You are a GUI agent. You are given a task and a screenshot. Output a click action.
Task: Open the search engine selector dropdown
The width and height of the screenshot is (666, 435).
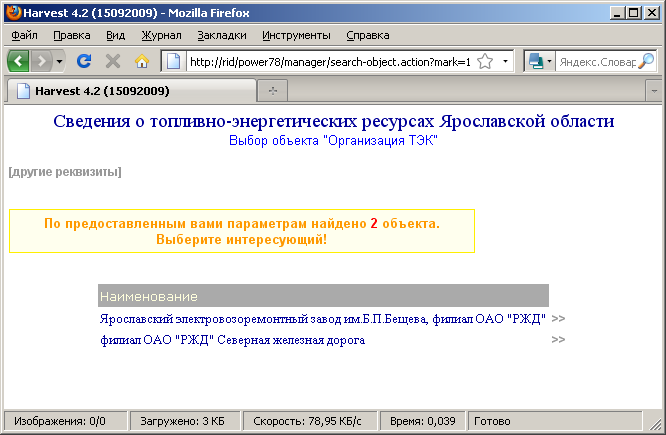(539, 62)
